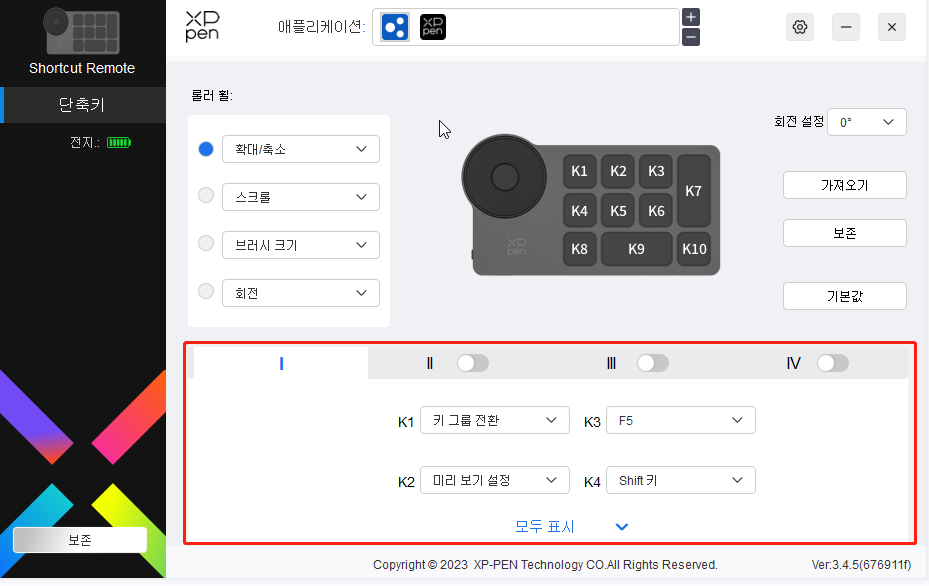Click the minus icon to remove application
The width and height of the screenshot is (929, 586).
(691, 37)
